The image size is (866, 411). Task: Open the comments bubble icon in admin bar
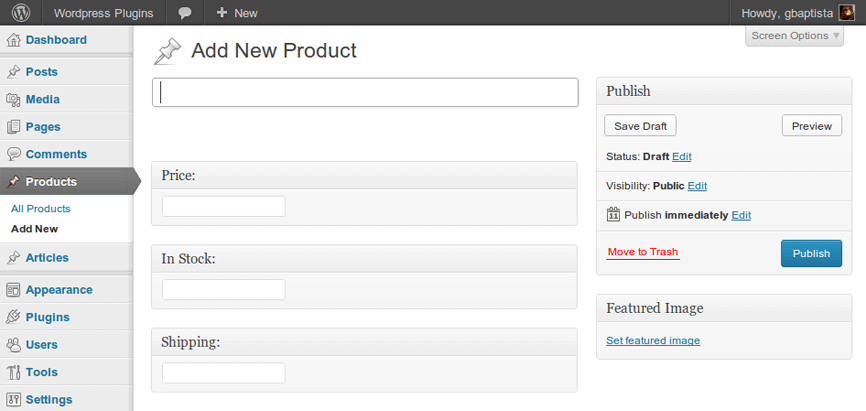[185, 13]
